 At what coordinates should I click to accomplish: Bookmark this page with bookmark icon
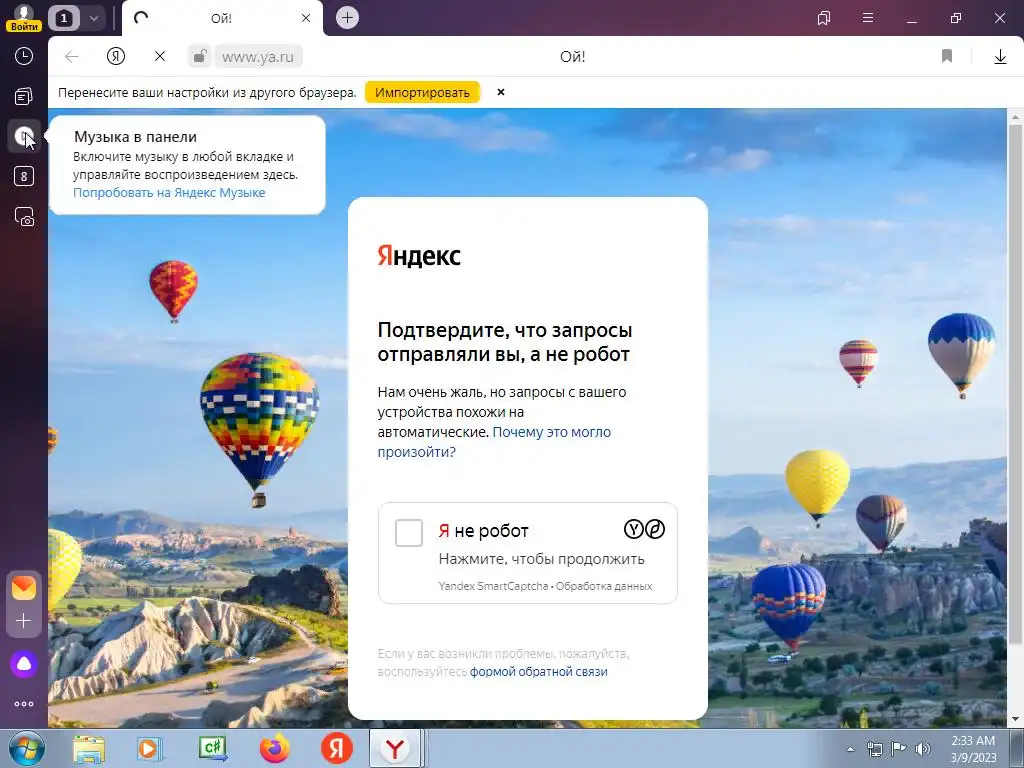click(947, 56)
